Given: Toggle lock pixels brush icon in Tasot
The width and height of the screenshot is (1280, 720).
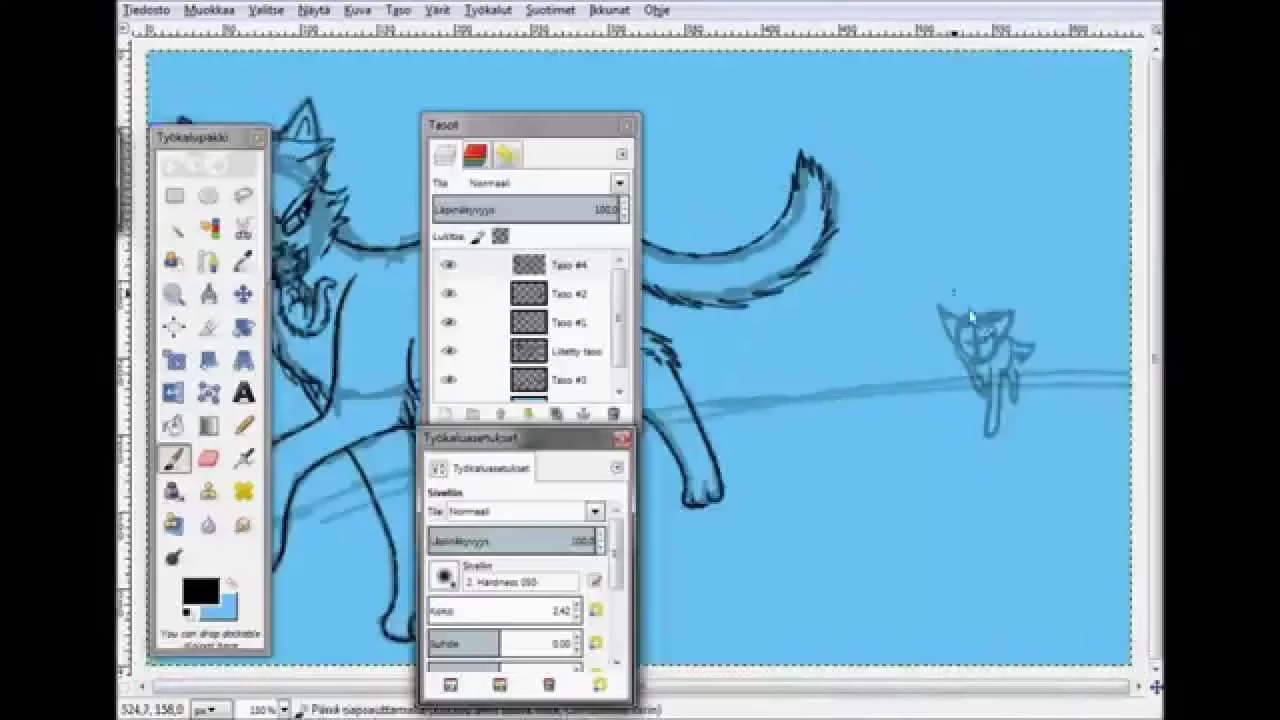Looking at the screenshot, I should pyautogui.click(x=478, y=236).
